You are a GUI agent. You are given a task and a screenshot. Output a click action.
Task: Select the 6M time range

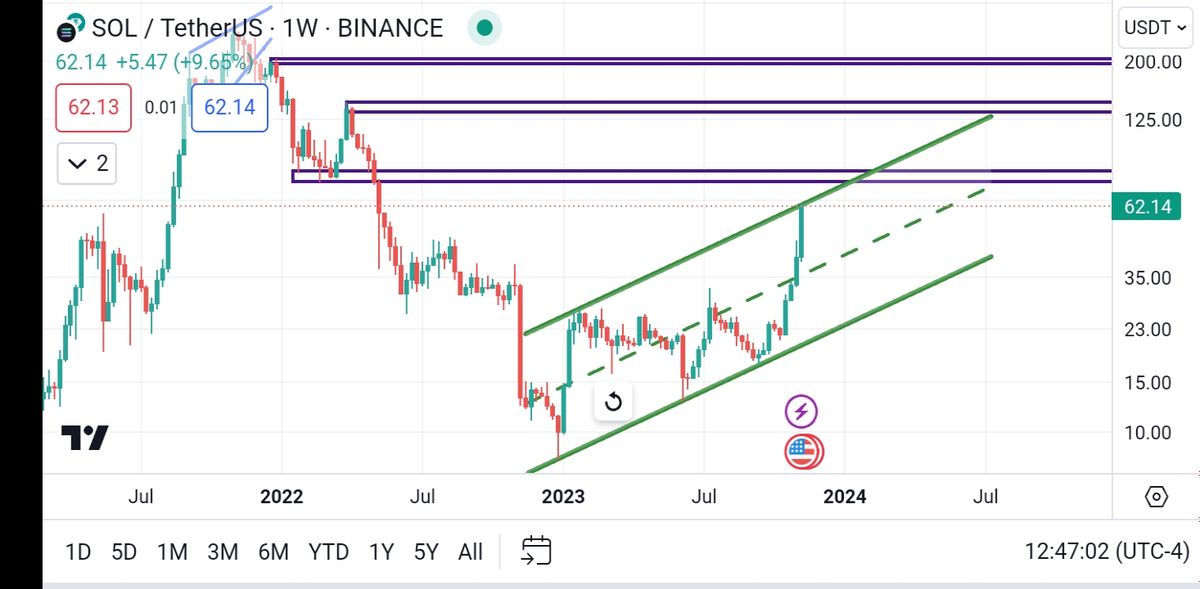(273, 551)
